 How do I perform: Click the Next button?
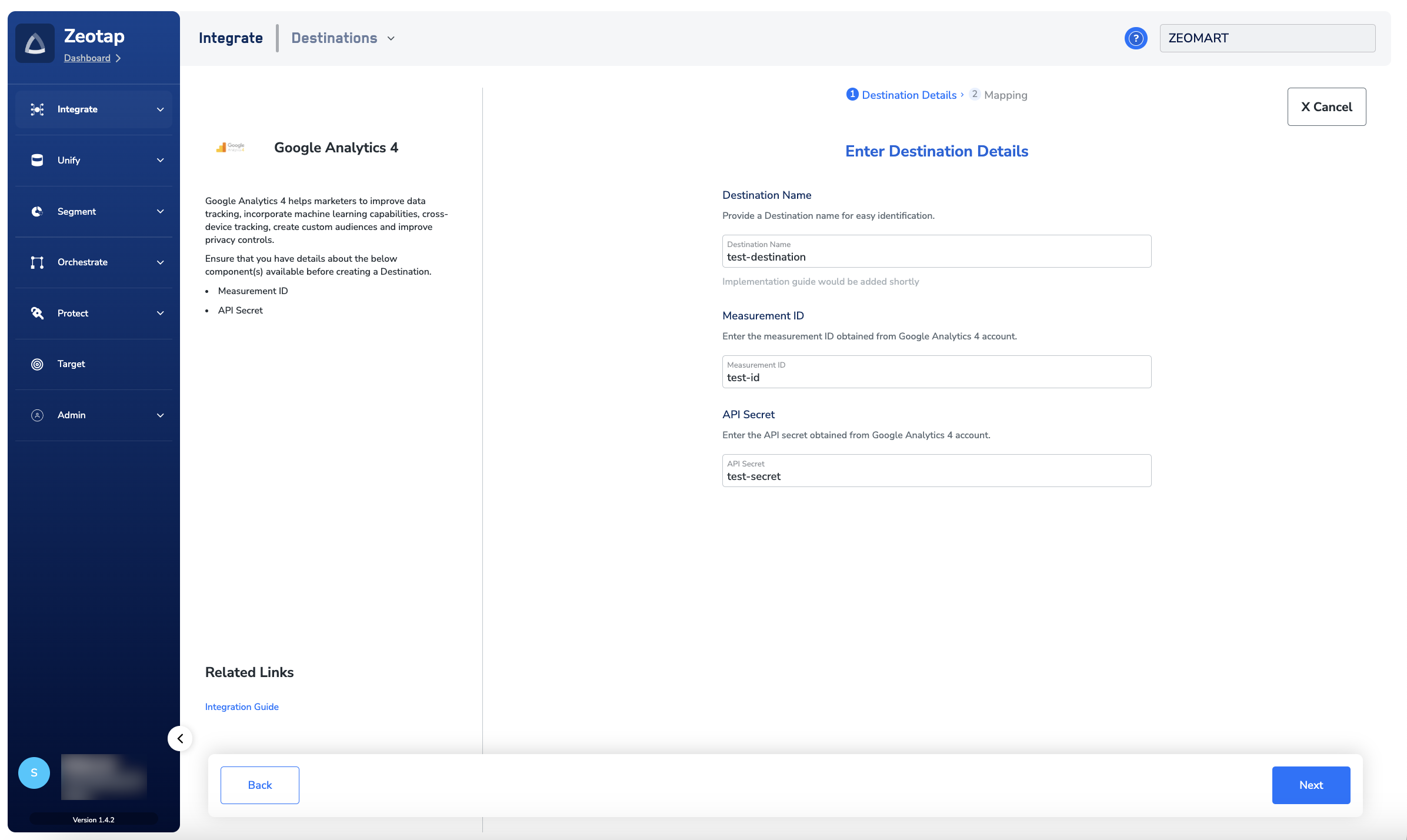tap(1311, 785)
